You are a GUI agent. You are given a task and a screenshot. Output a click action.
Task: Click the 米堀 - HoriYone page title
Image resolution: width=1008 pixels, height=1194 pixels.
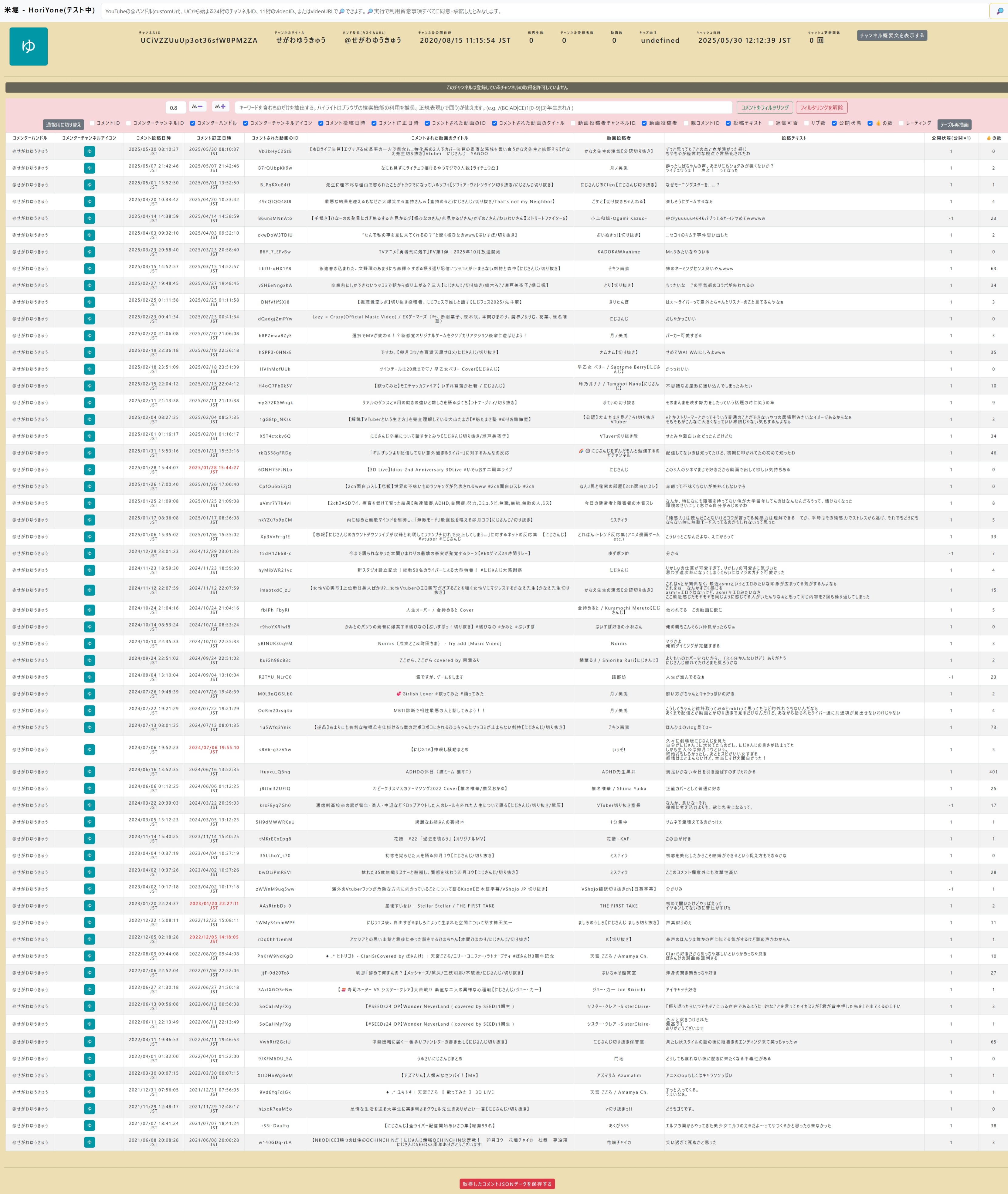pyautogui.click(x=50, y=10)
